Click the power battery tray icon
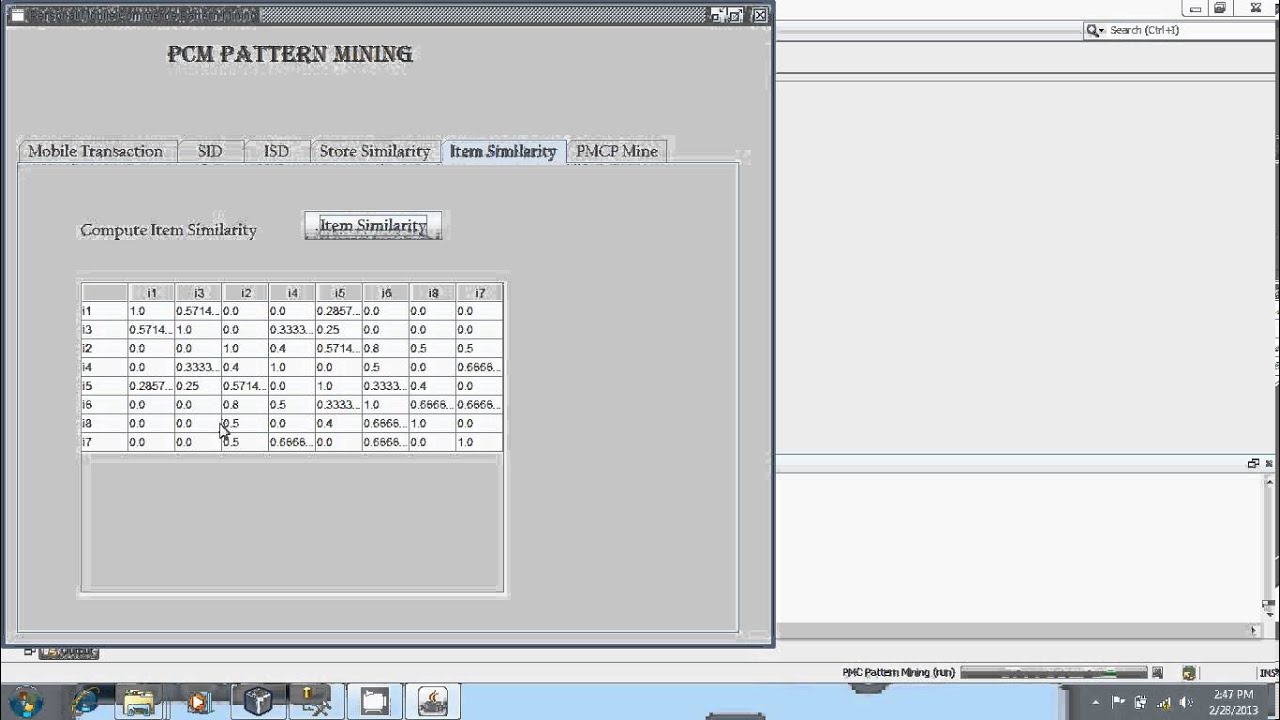 tap(1140, 702)
